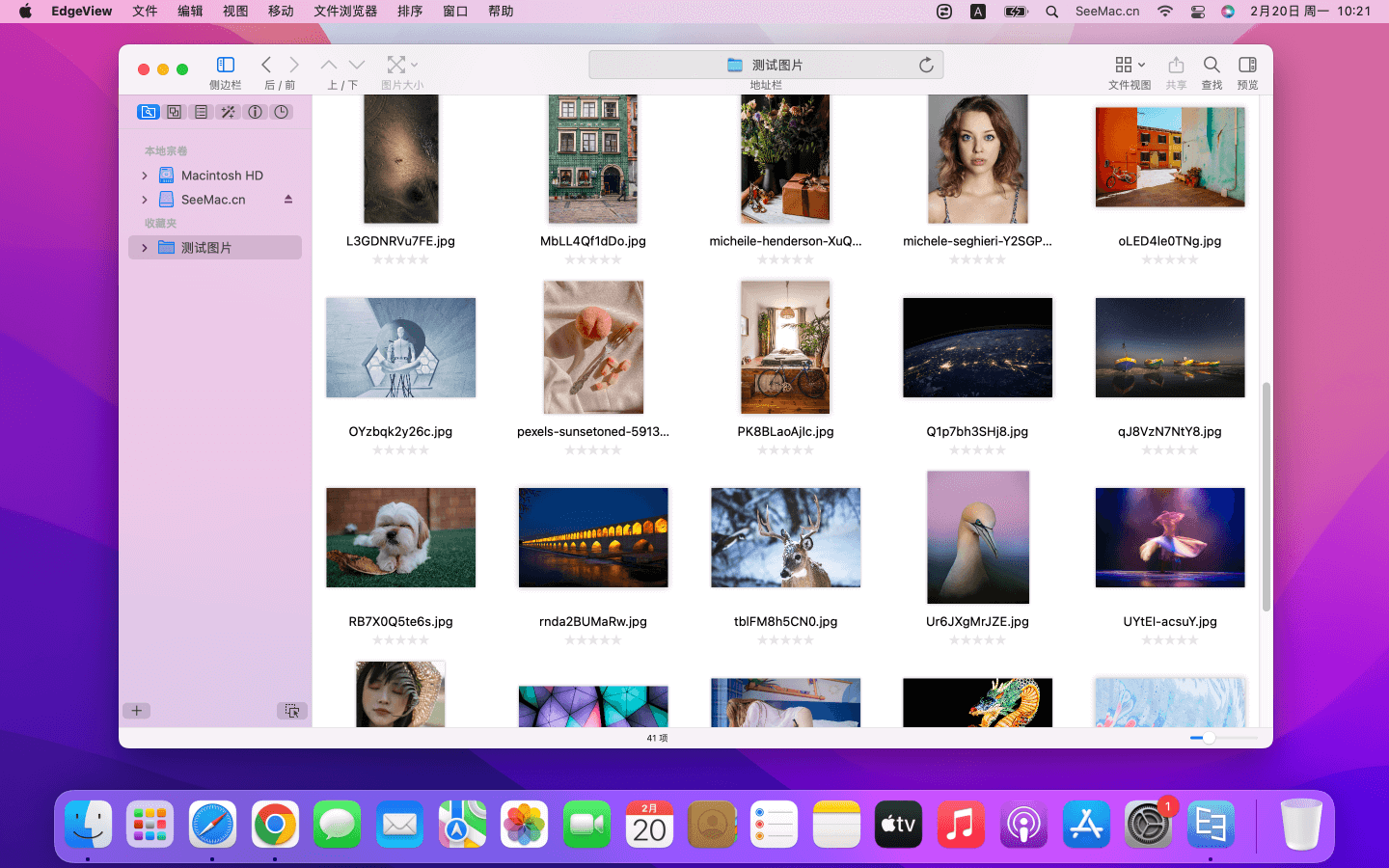
Task: Open the image size (图片大小) dropdown
Action: 402,65
